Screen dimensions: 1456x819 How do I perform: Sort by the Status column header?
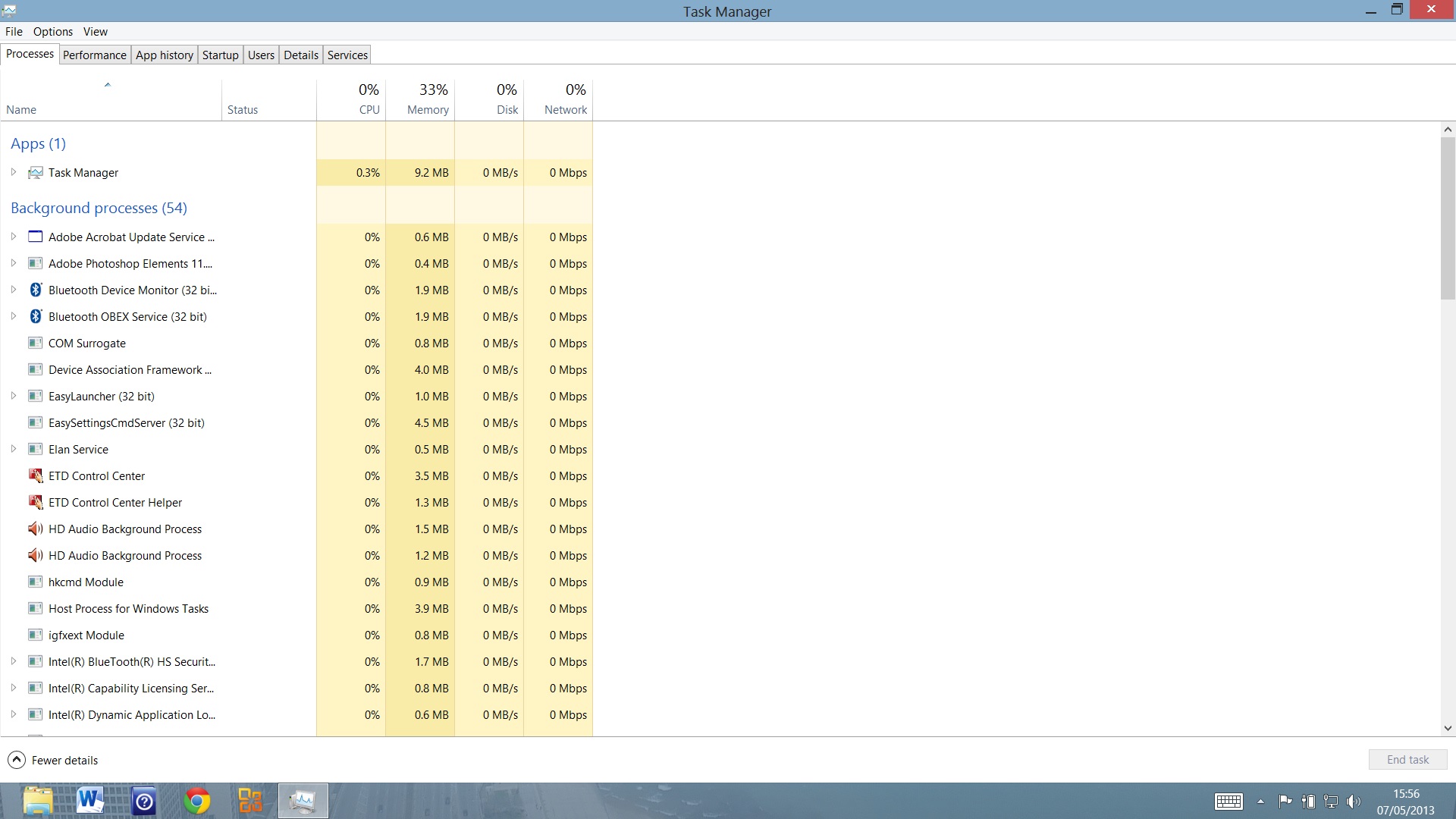click(269, 99)
